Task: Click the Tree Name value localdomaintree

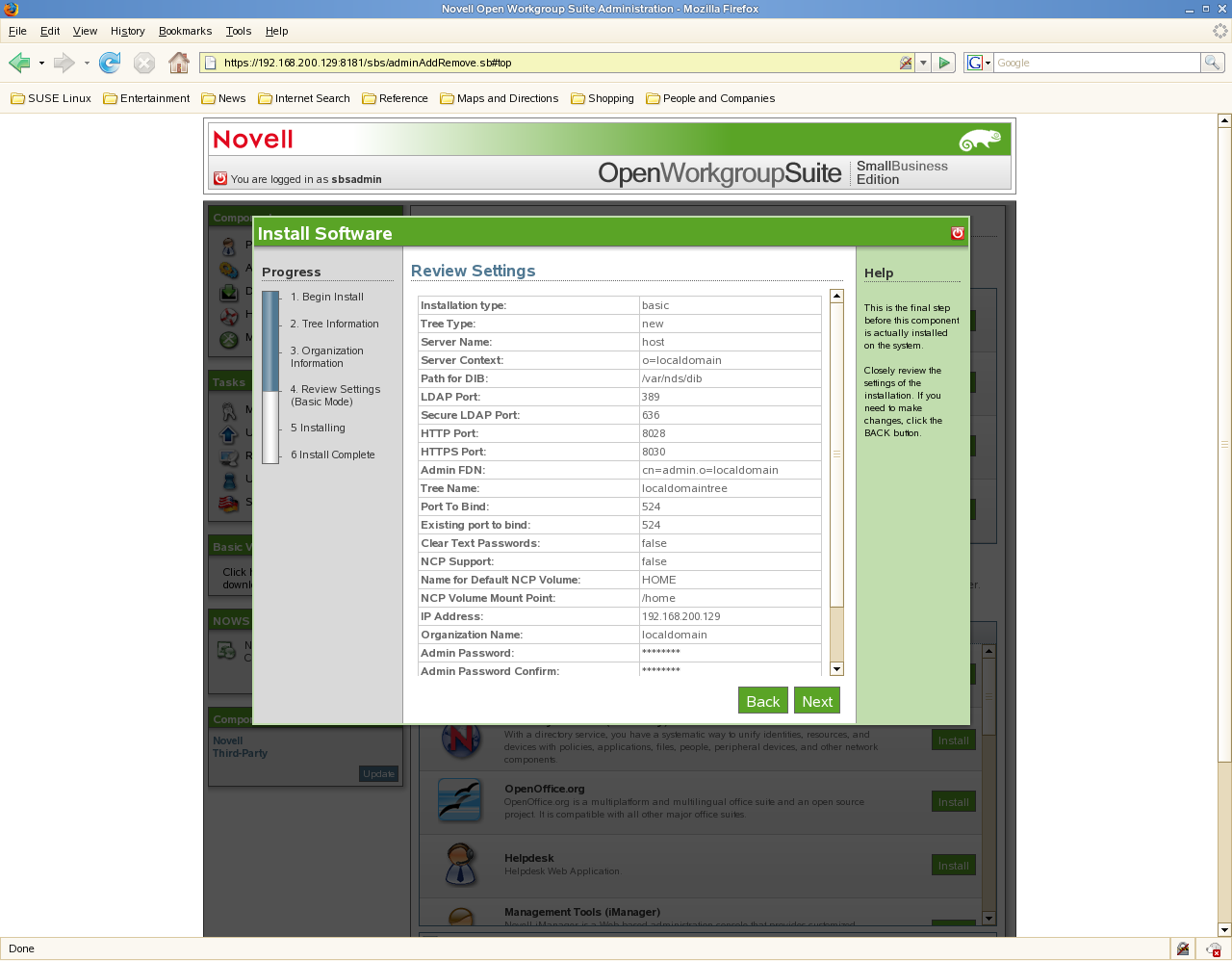Action: point(684,488)
